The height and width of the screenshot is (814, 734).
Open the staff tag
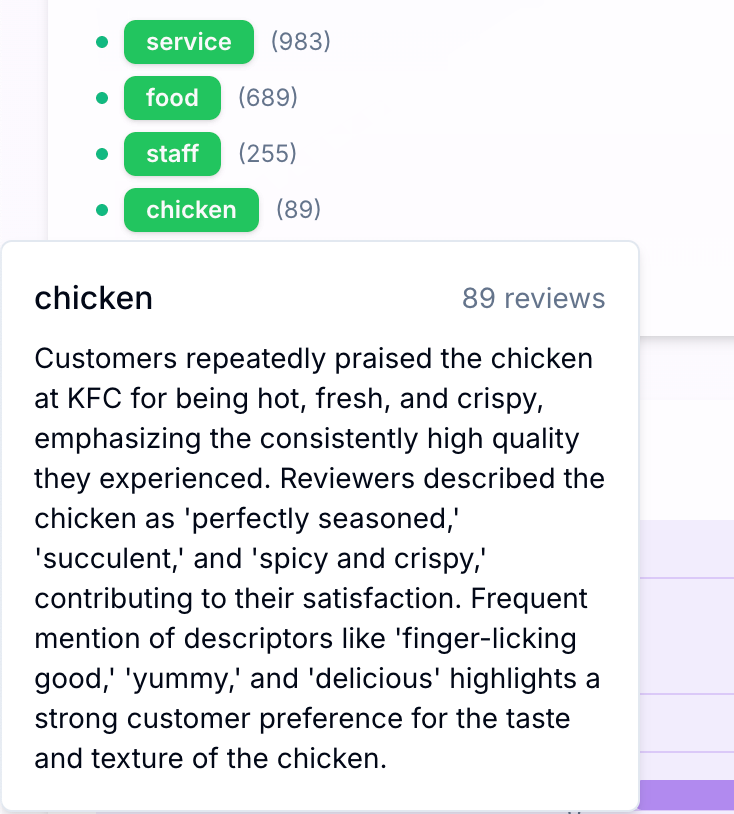click(172, 154)
